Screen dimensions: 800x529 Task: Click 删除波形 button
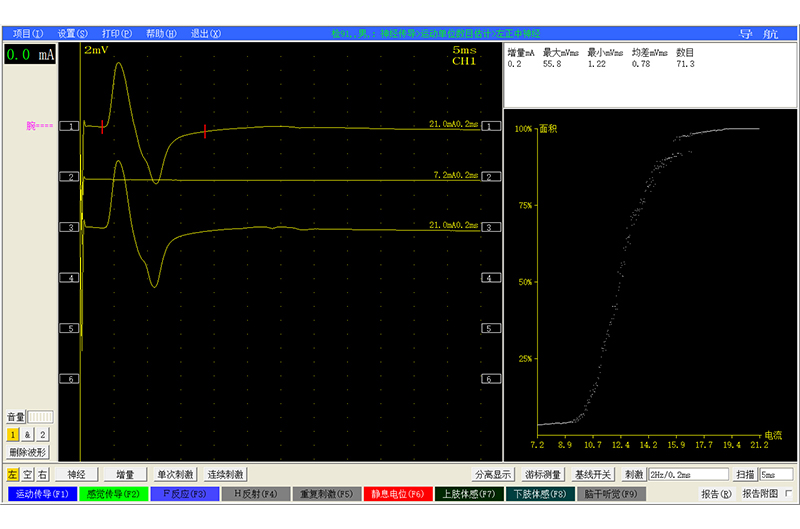pos(28,452)
